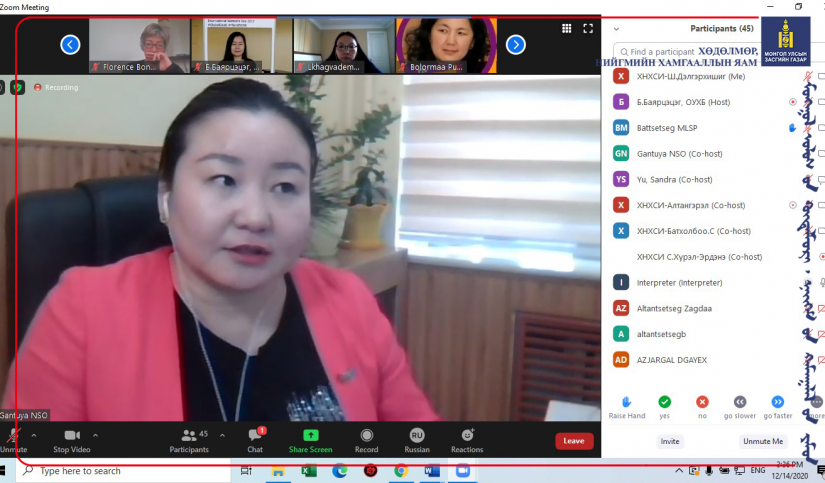825x483 pixels.
Task: Click the Invite button
Action: point(670,441)
